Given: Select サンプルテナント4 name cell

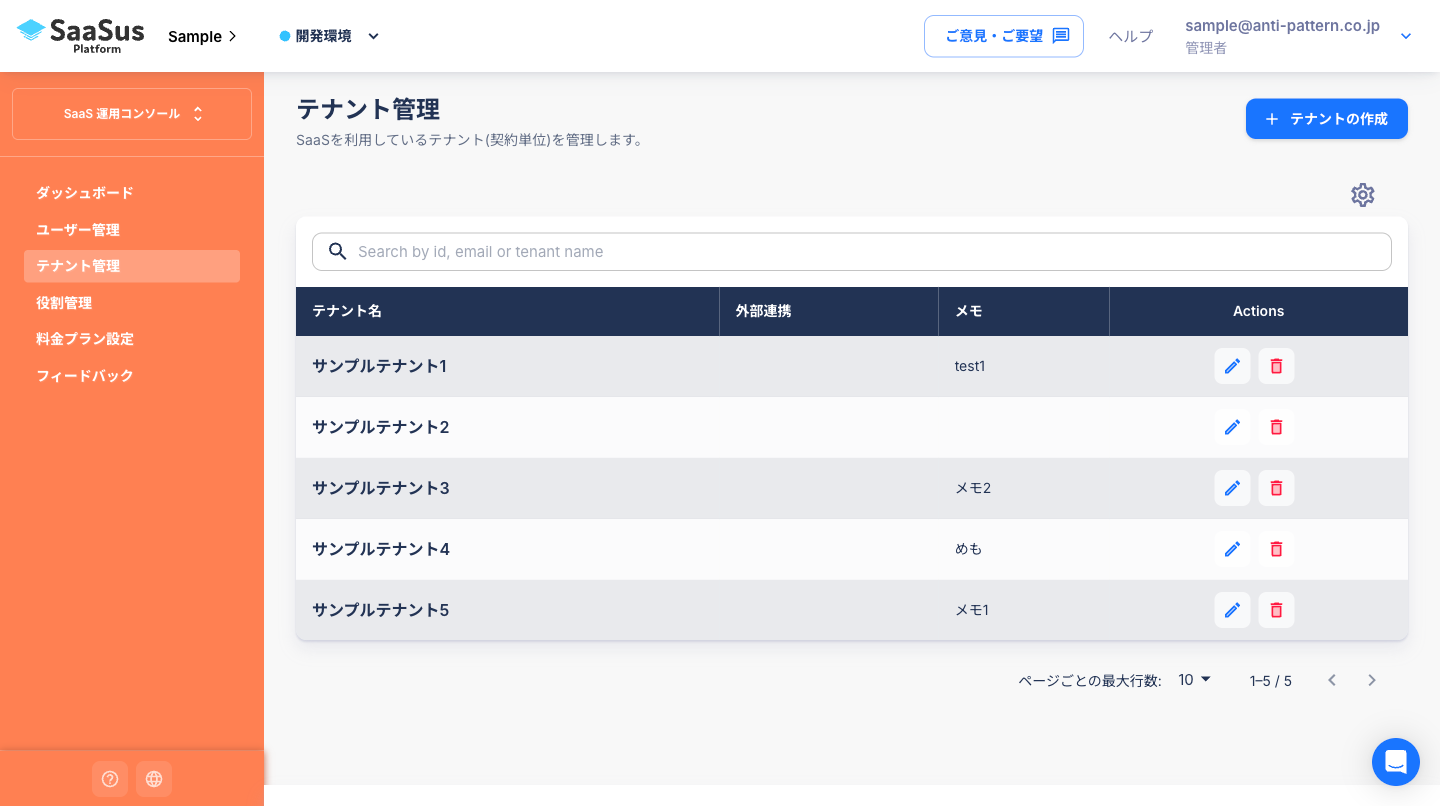Looking at the screenshot, I should click(507, 549).
